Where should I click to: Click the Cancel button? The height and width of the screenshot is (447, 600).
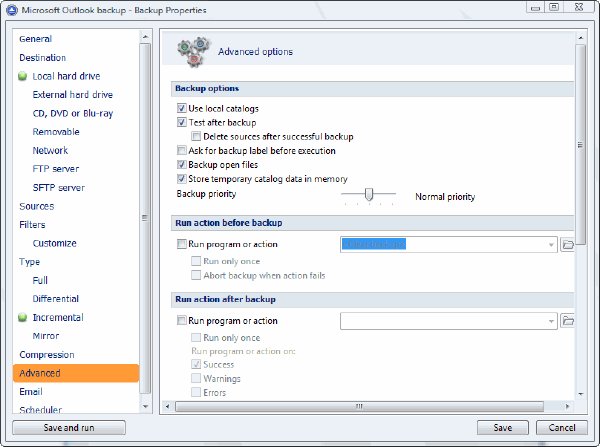coord(562,427)
